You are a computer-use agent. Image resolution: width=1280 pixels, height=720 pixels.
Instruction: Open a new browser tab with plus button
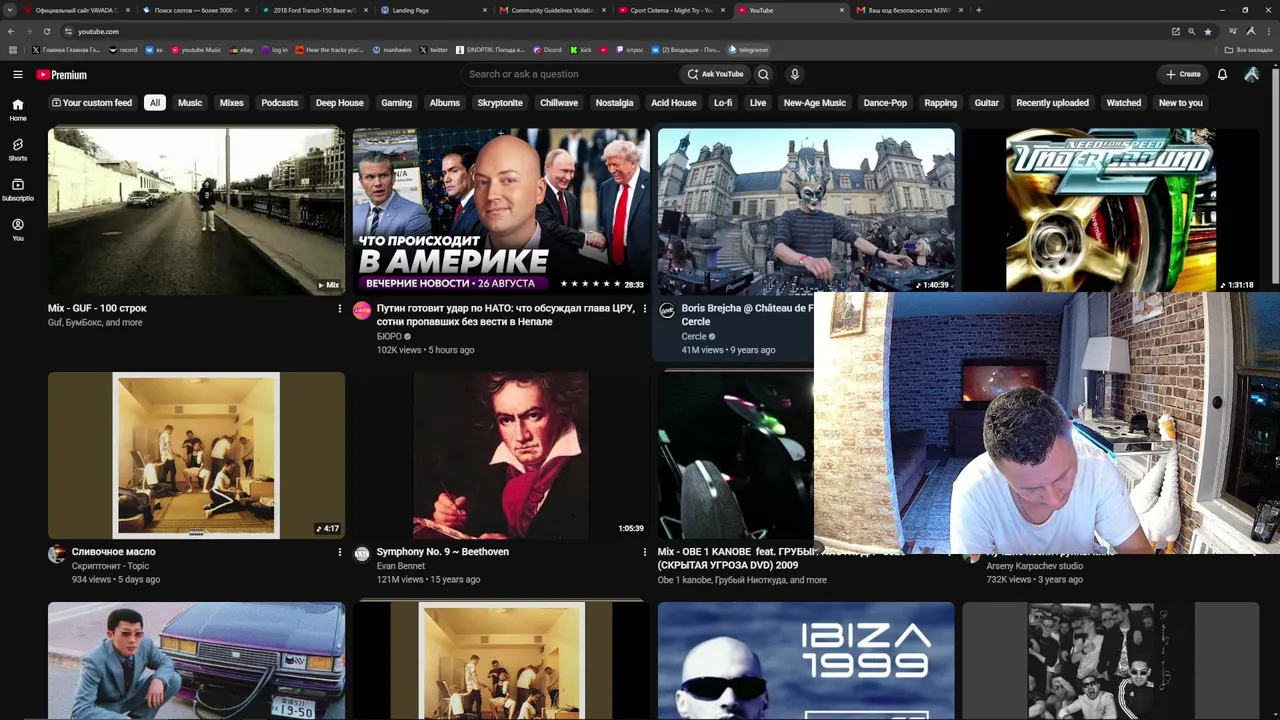coord(978,10)
